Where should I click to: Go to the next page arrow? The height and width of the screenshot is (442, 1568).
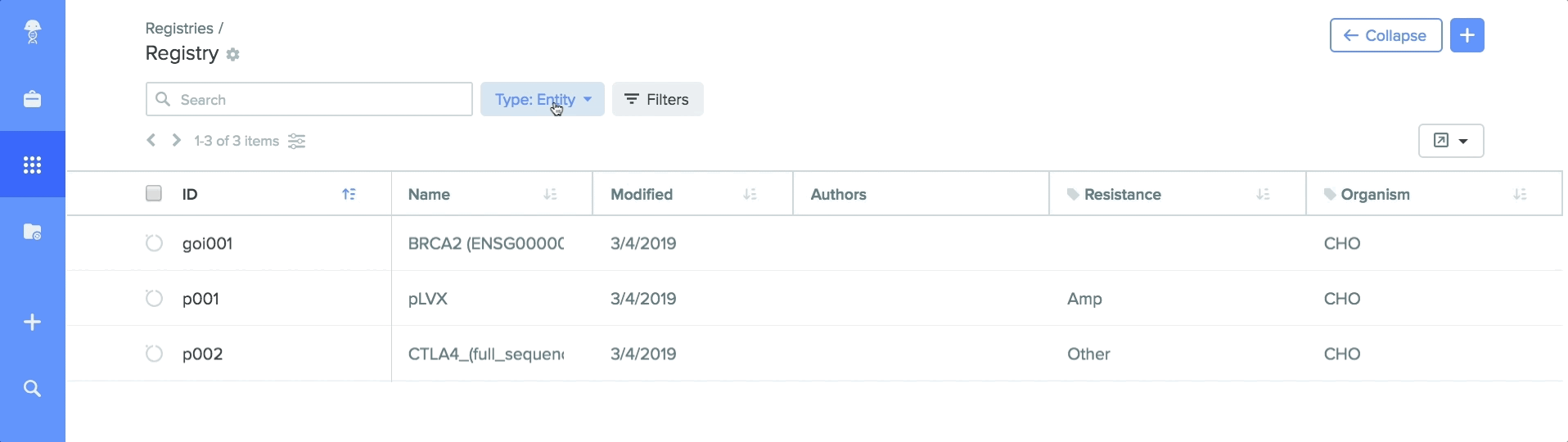click(176, 141)
